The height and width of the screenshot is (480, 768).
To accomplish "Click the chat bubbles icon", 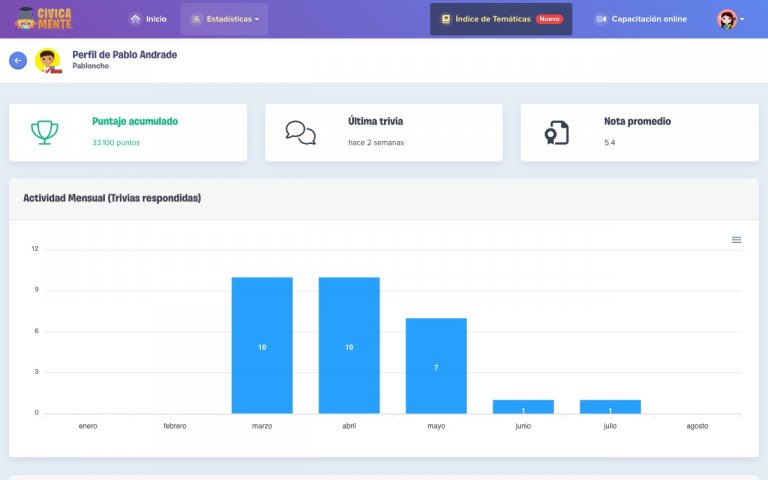I will pyautogui.click(x=300, y=133).
